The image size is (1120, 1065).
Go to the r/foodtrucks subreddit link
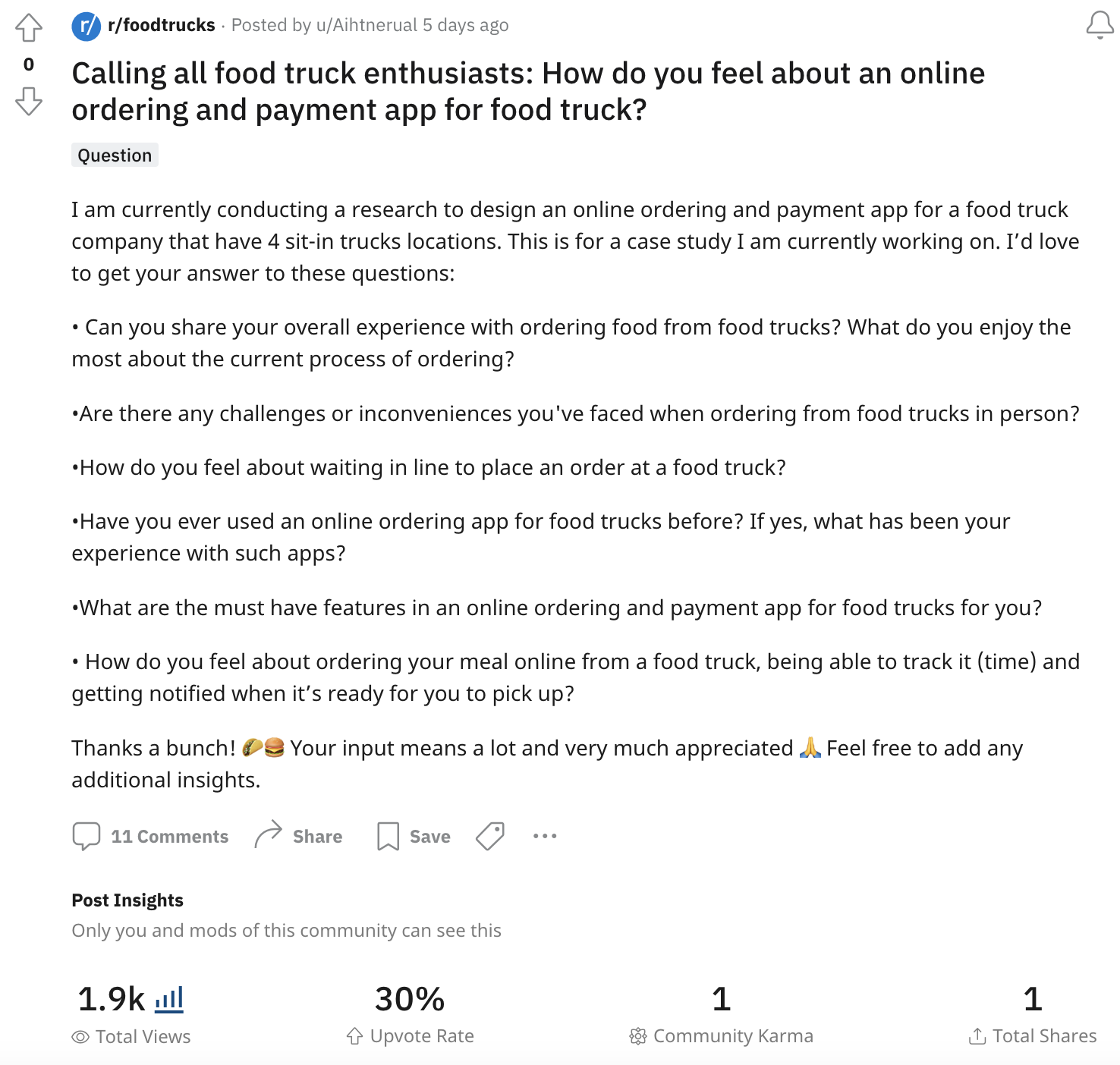[x=162, y=26]
